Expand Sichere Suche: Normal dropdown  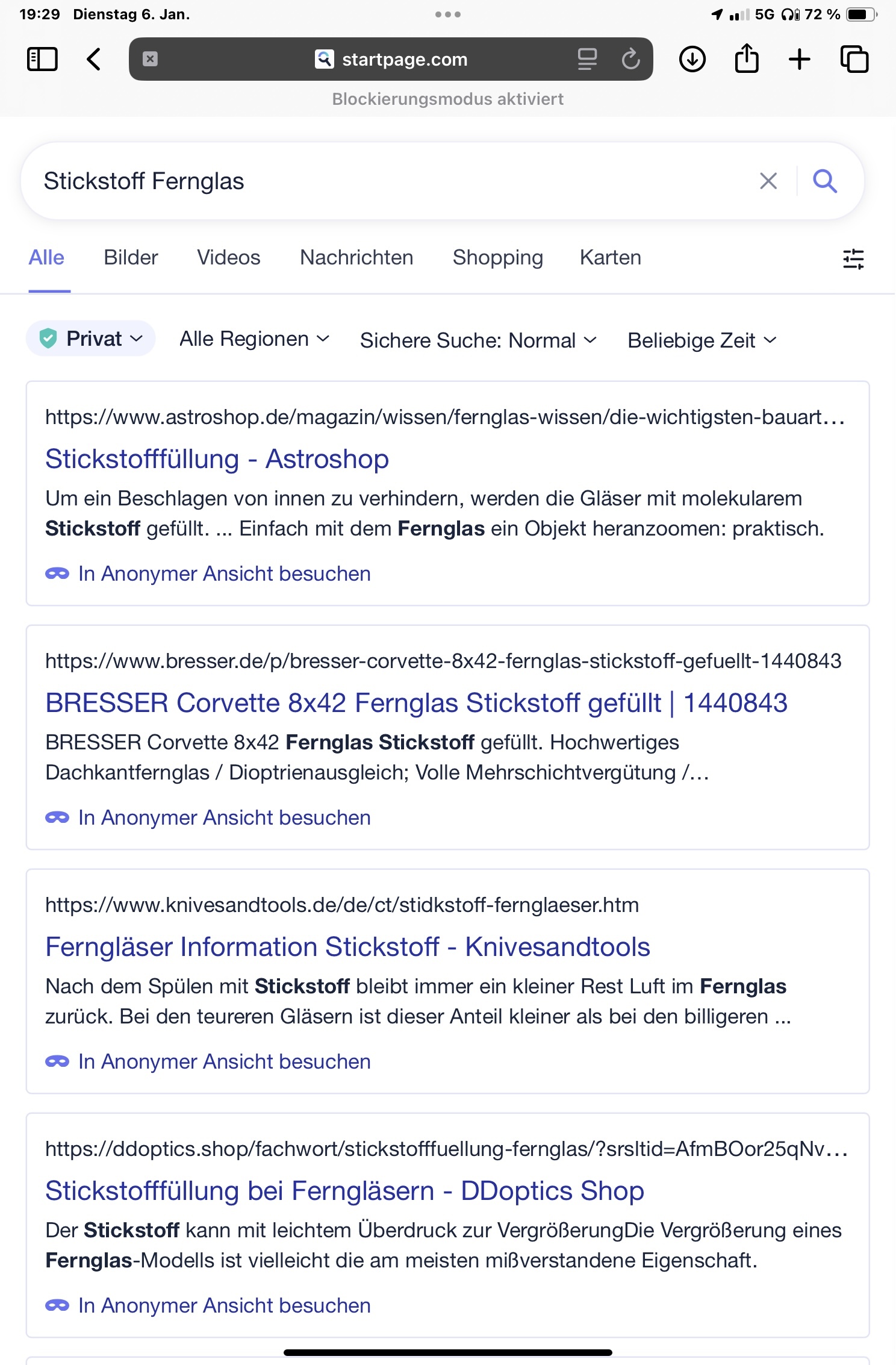(x=478, y=340)
